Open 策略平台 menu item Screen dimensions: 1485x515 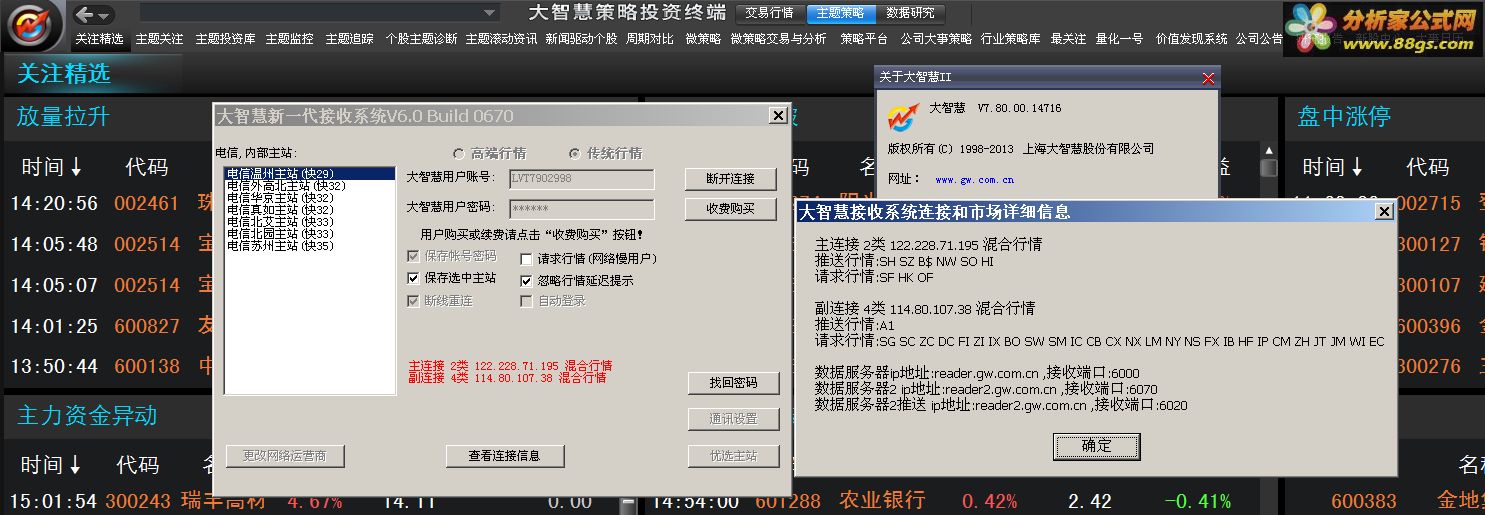(x=864, y=39)
